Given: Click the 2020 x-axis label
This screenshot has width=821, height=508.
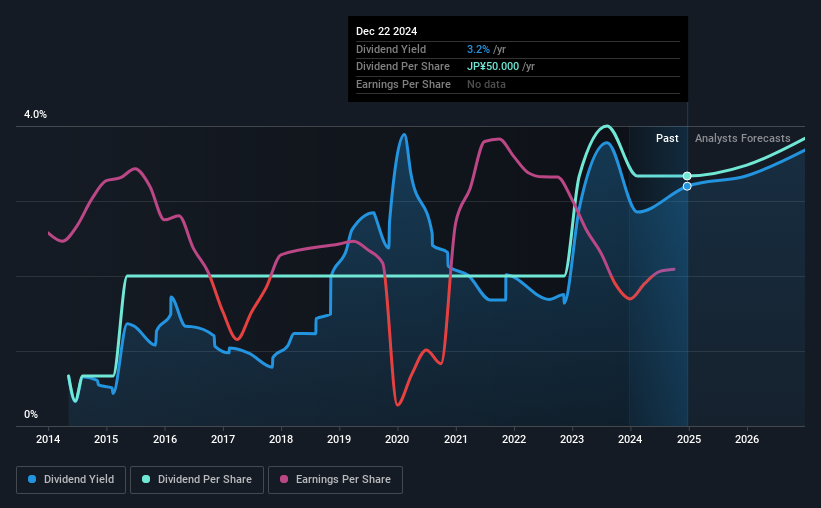Looking at the screenshot, I should pos(397,439).
